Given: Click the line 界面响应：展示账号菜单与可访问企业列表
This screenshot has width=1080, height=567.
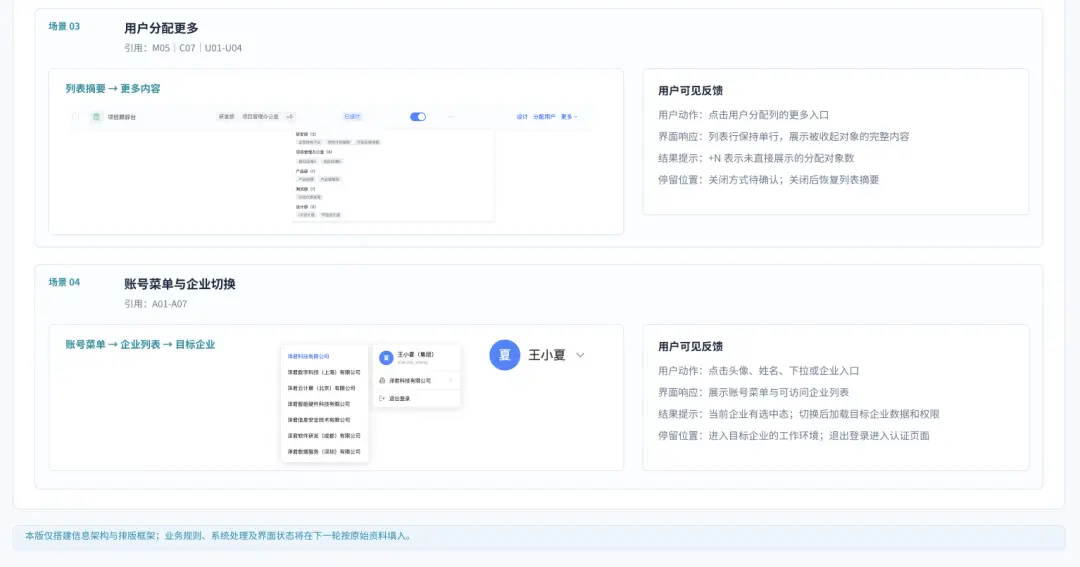Looking at the screenshot, I should (x=754, y=393).
